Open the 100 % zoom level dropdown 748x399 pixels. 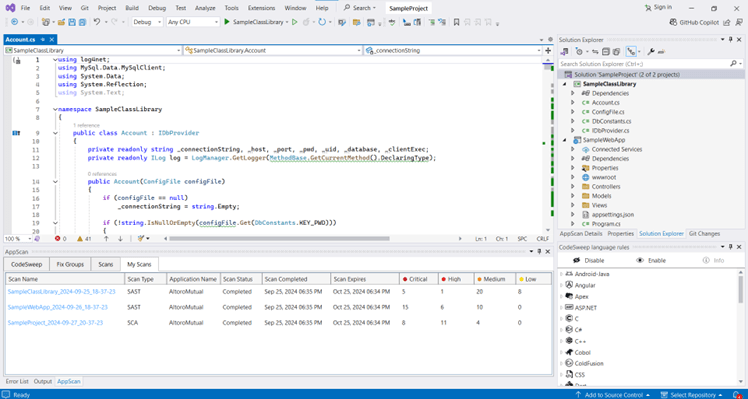coord(18,238)
